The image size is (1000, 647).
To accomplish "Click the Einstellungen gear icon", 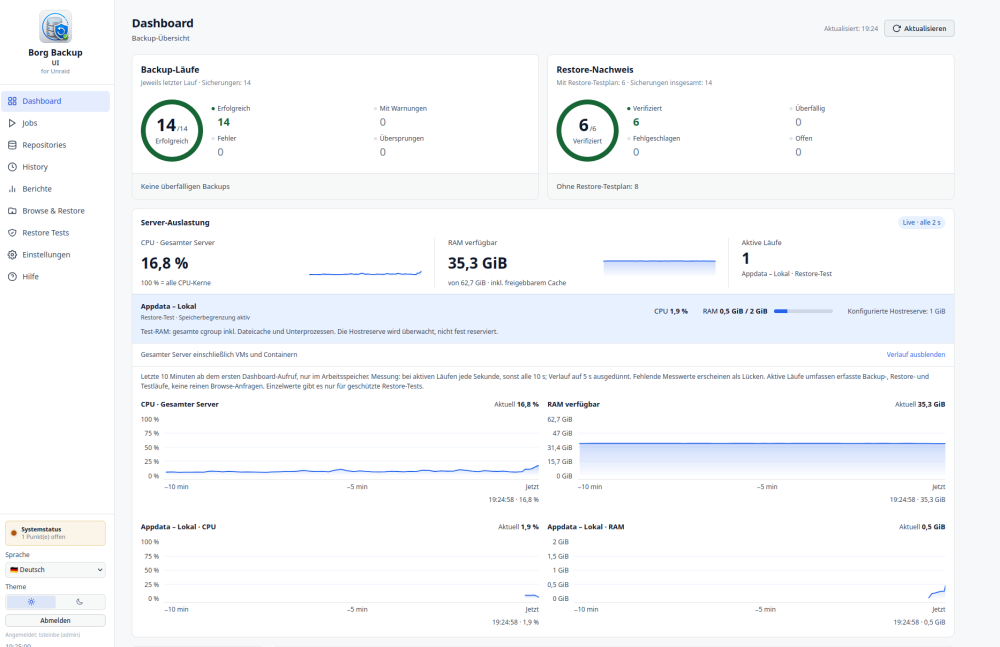I will click(x=12, y=255).
